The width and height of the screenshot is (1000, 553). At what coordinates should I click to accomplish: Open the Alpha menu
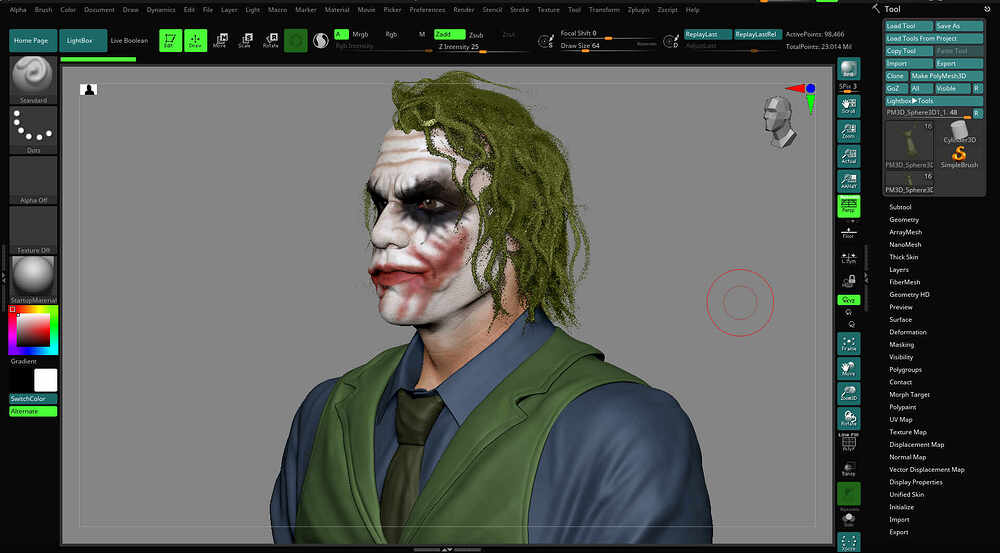pyautogui.click(x=18, y=10)
